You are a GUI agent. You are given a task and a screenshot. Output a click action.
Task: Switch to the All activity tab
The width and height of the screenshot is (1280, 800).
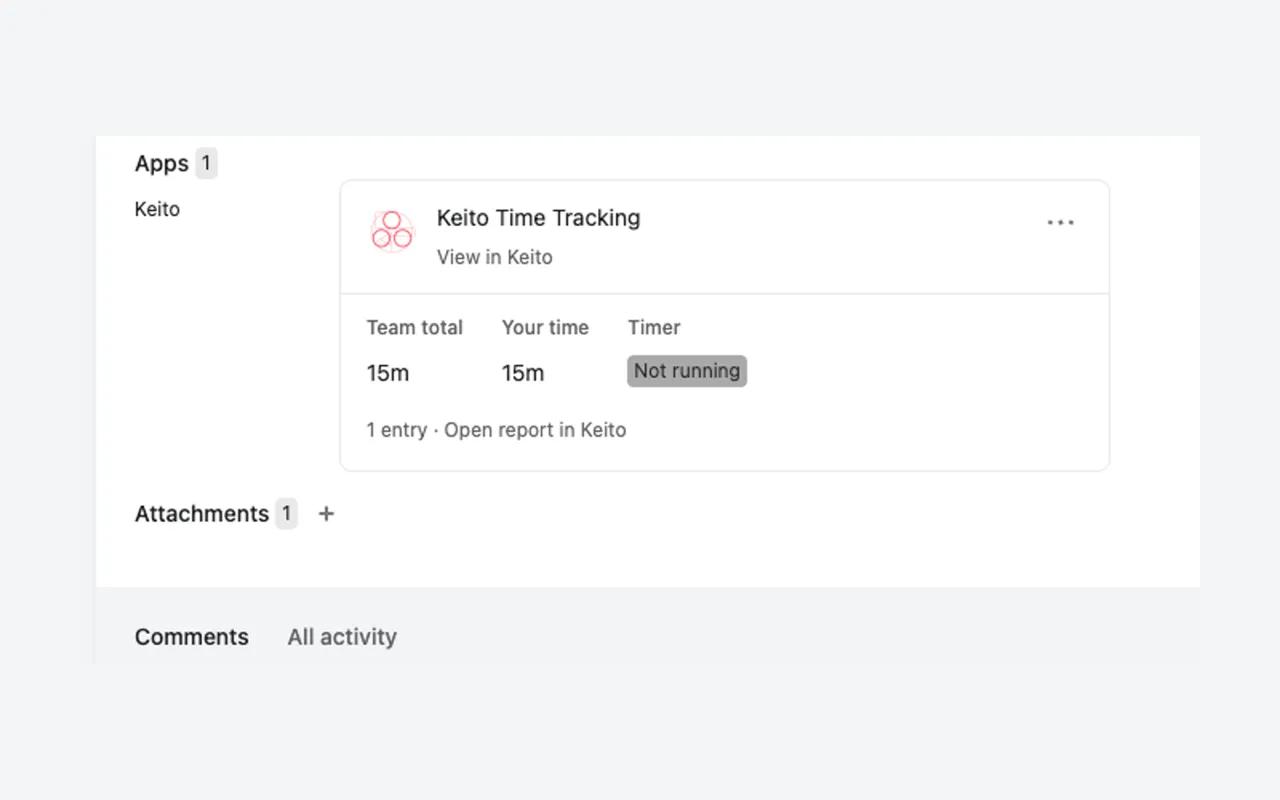(x=342, y=637)
